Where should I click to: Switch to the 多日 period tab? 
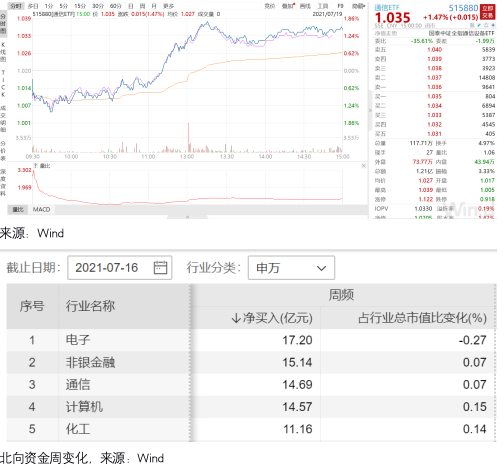(x=33, y=6)
